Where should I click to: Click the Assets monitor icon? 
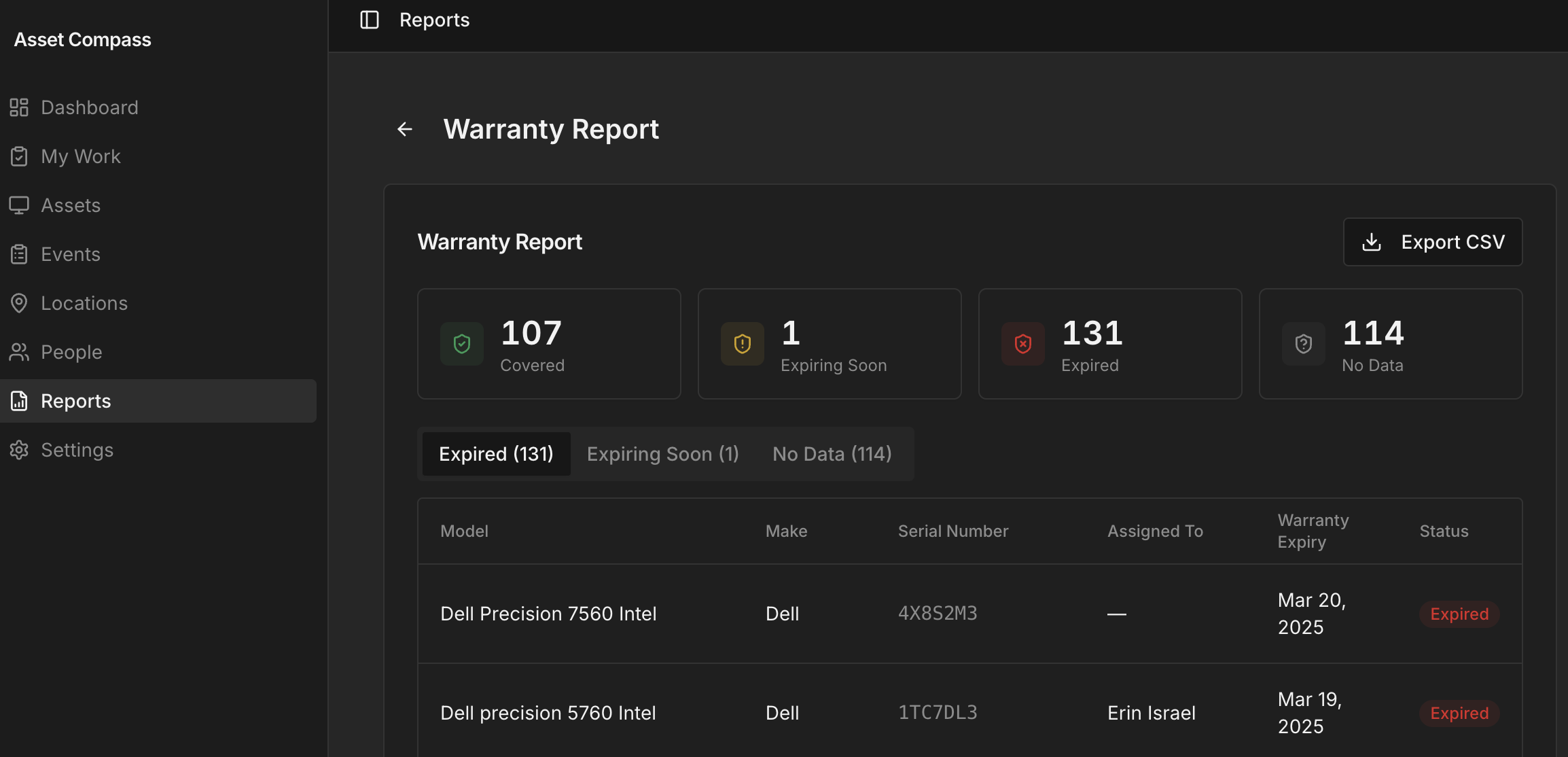click(x=19, y=205)
